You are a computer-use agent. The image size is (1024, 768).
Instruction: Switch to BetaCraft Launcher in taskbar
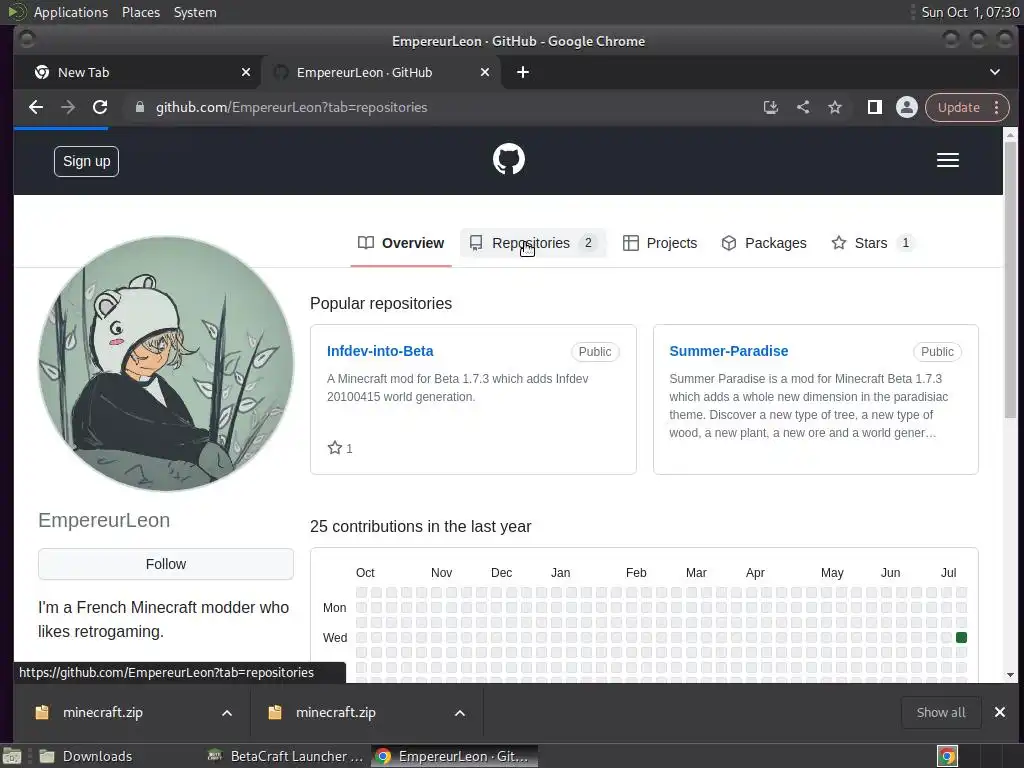pos(286,756)
